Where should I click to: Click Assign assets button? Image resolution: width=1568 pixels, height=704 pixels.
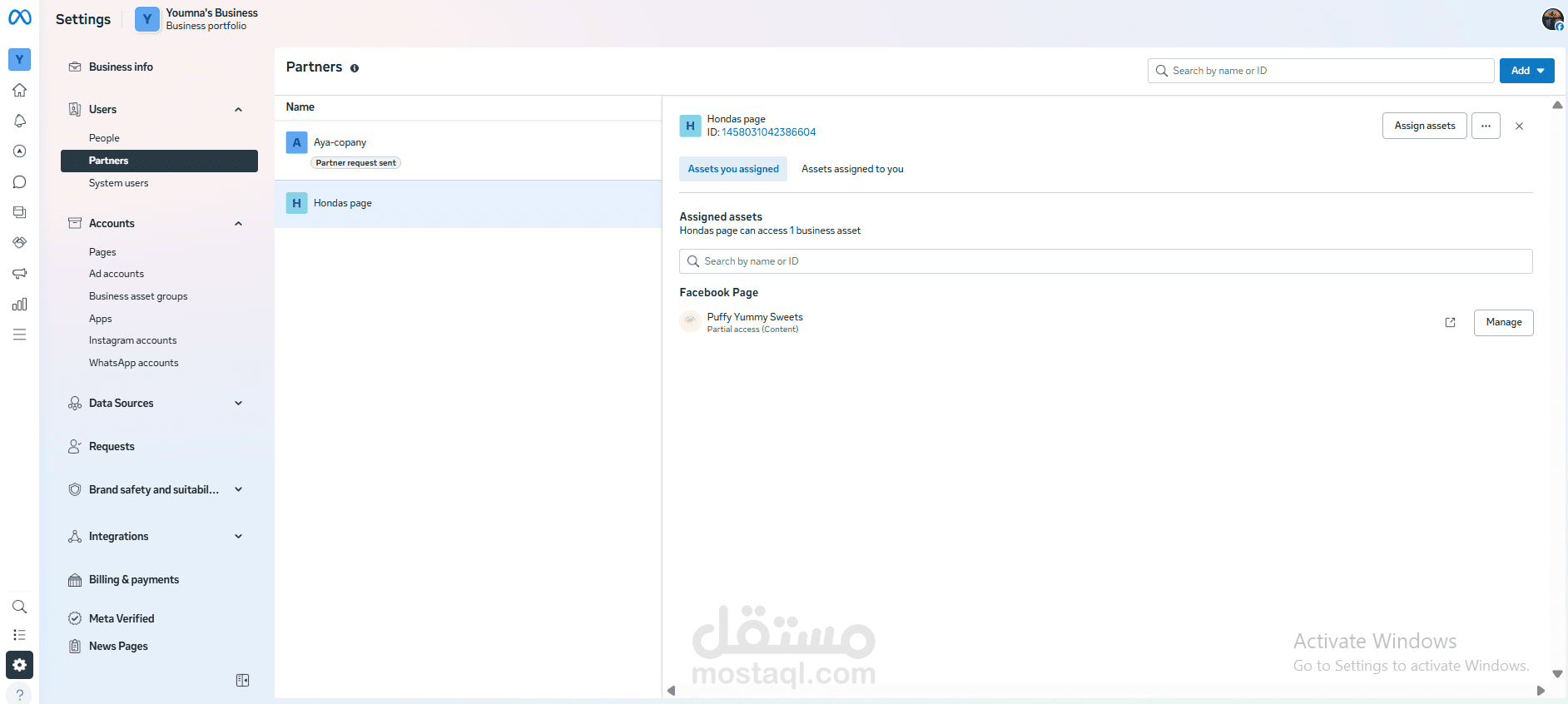1425,126
